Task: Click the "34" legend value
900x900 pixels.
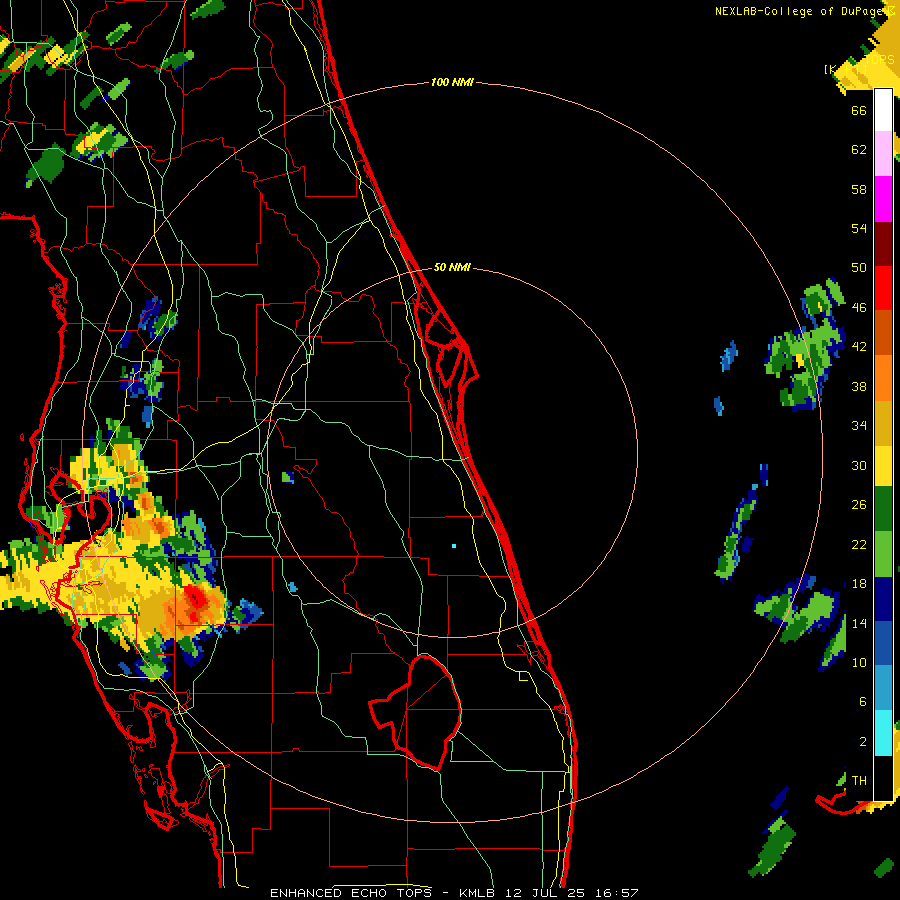Action: 859,426
